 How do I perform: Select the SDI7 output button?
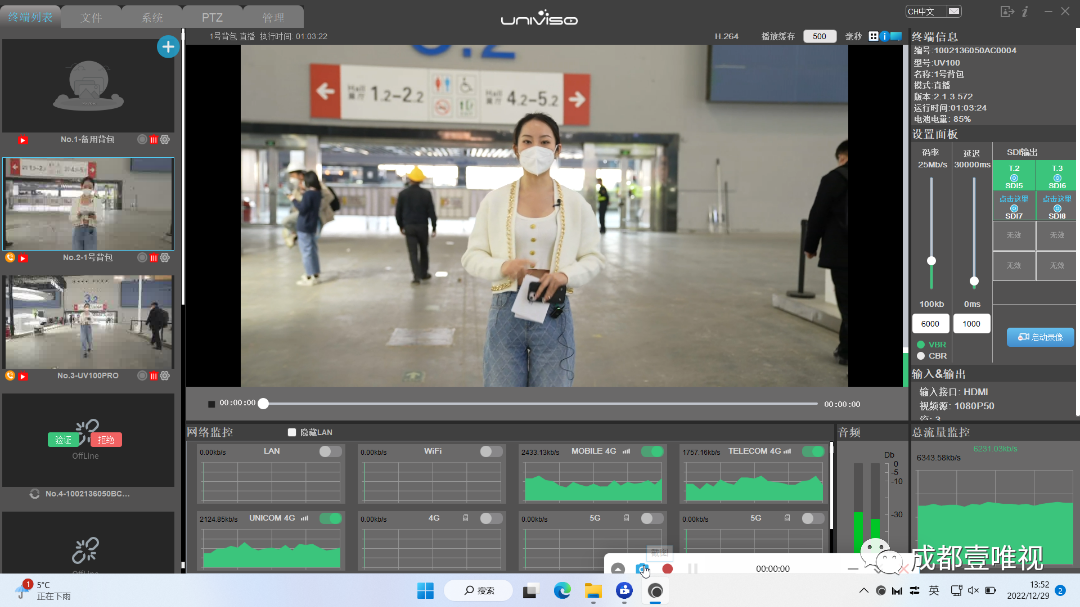[1014, 207]
